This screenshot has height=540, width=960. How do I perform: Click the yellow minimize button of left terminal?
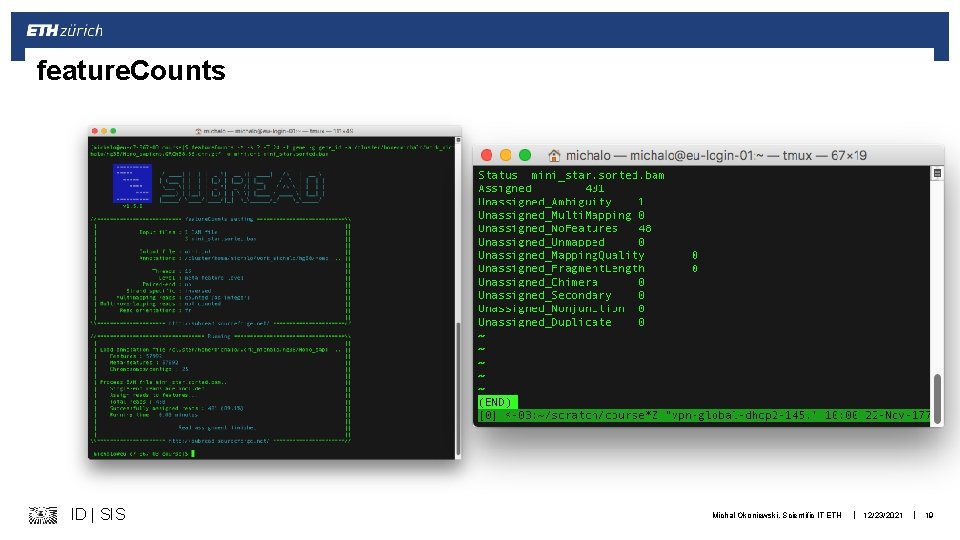(x=104, y=131)
